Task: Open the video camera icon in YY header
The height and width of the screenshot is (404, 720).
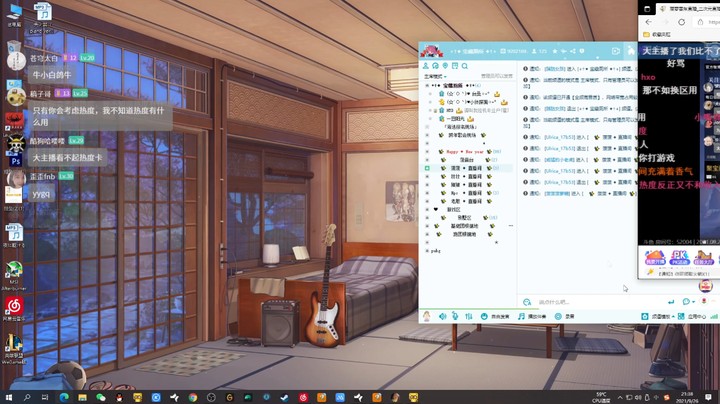Action: tap(616, 51)
